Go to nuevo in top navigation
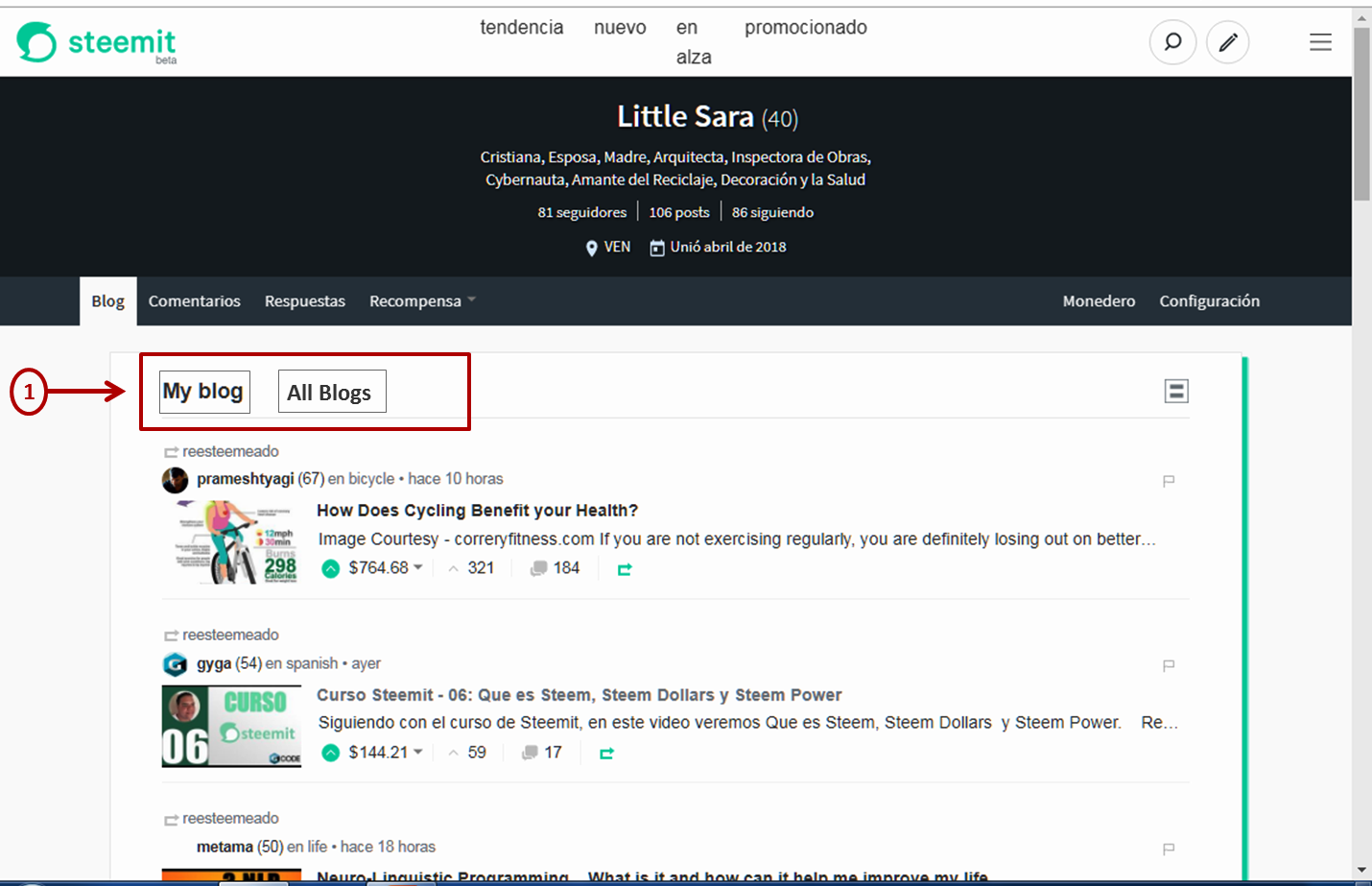The width and height of the screenshot is (1372, 886). pyautogui.click(x=620, y=28)
